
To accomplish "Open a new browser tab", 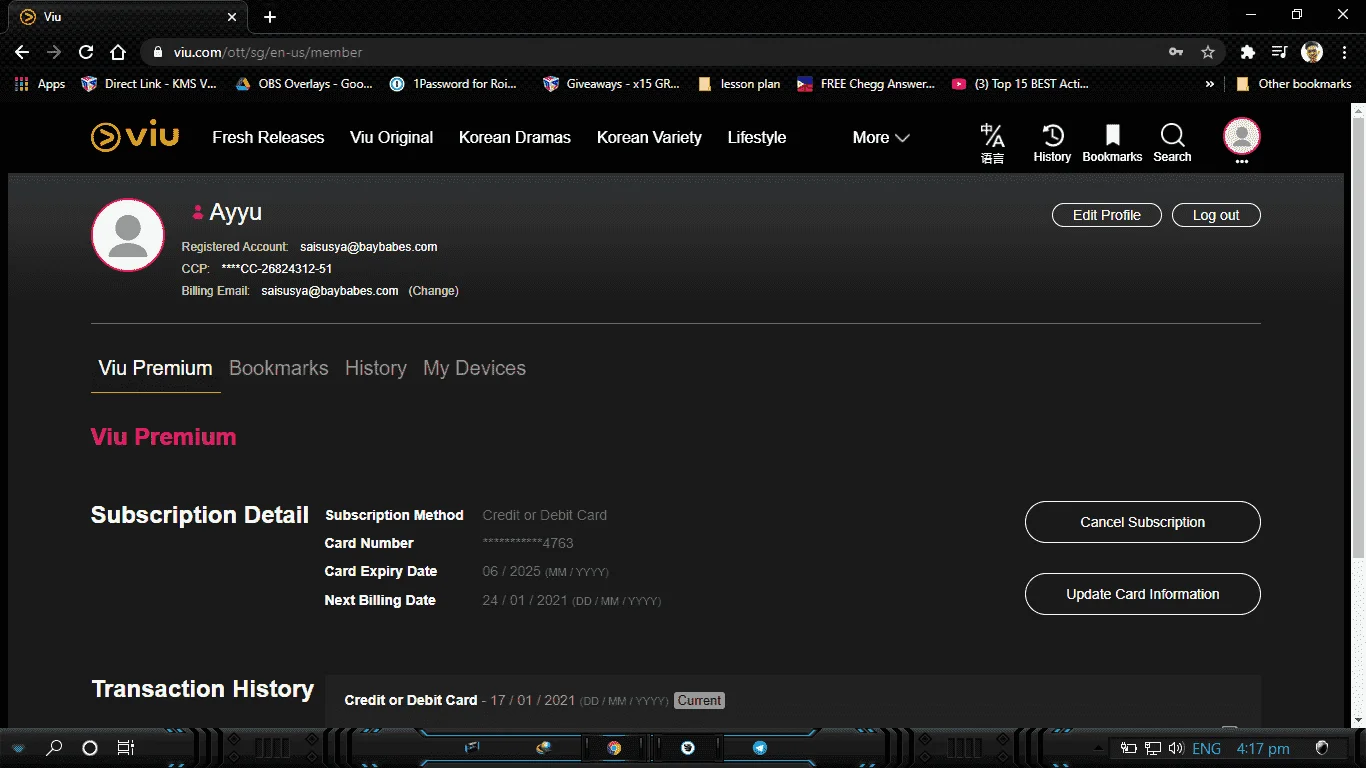I will 270,17.
